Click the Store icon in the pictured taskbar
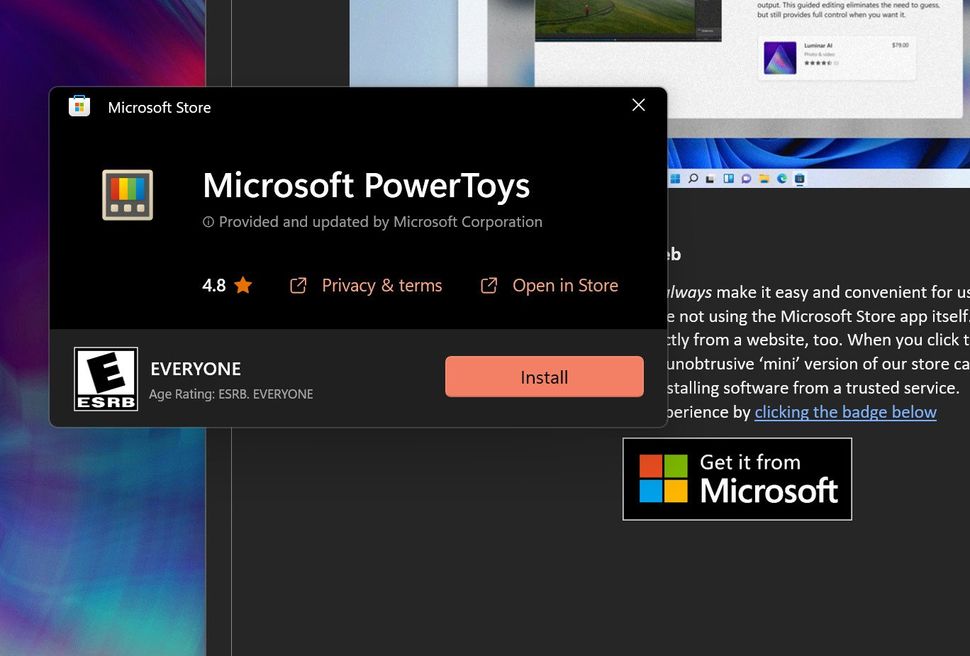Screen dimensions: 970x656 pyautogui.click(x=800, y=178)
